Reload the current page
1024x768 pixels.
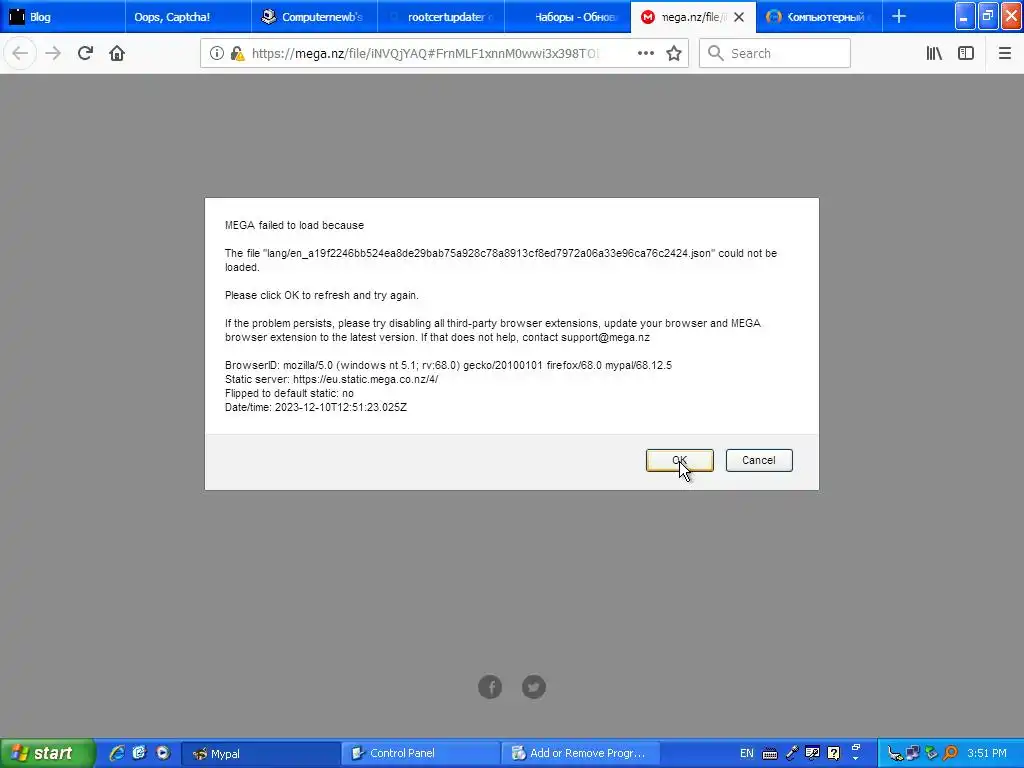pyautogui.click(x=85, y=54)
